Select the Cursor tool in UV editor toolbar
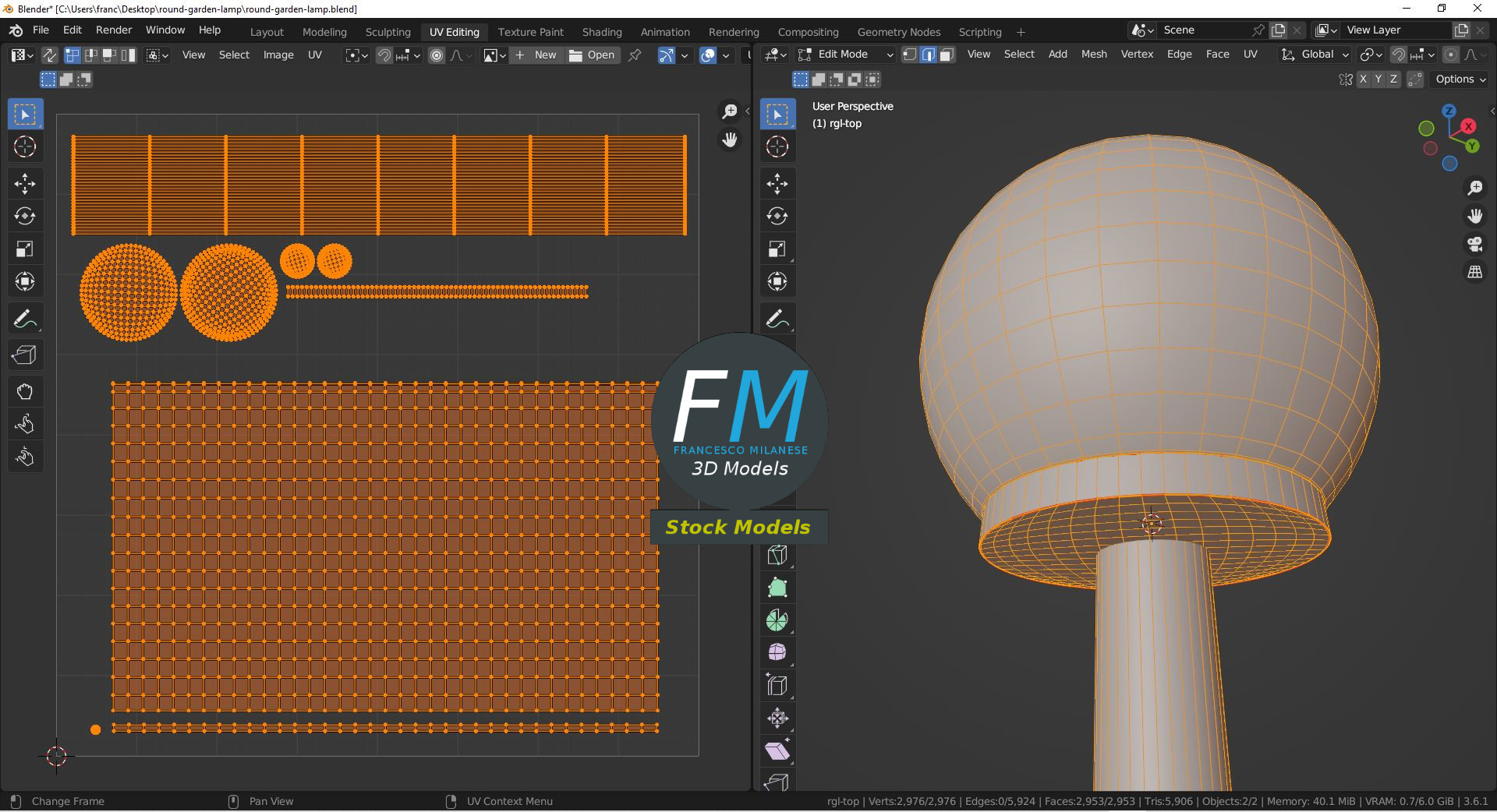The width and height of the screenshot is (1497, 812). pos(25,147)
